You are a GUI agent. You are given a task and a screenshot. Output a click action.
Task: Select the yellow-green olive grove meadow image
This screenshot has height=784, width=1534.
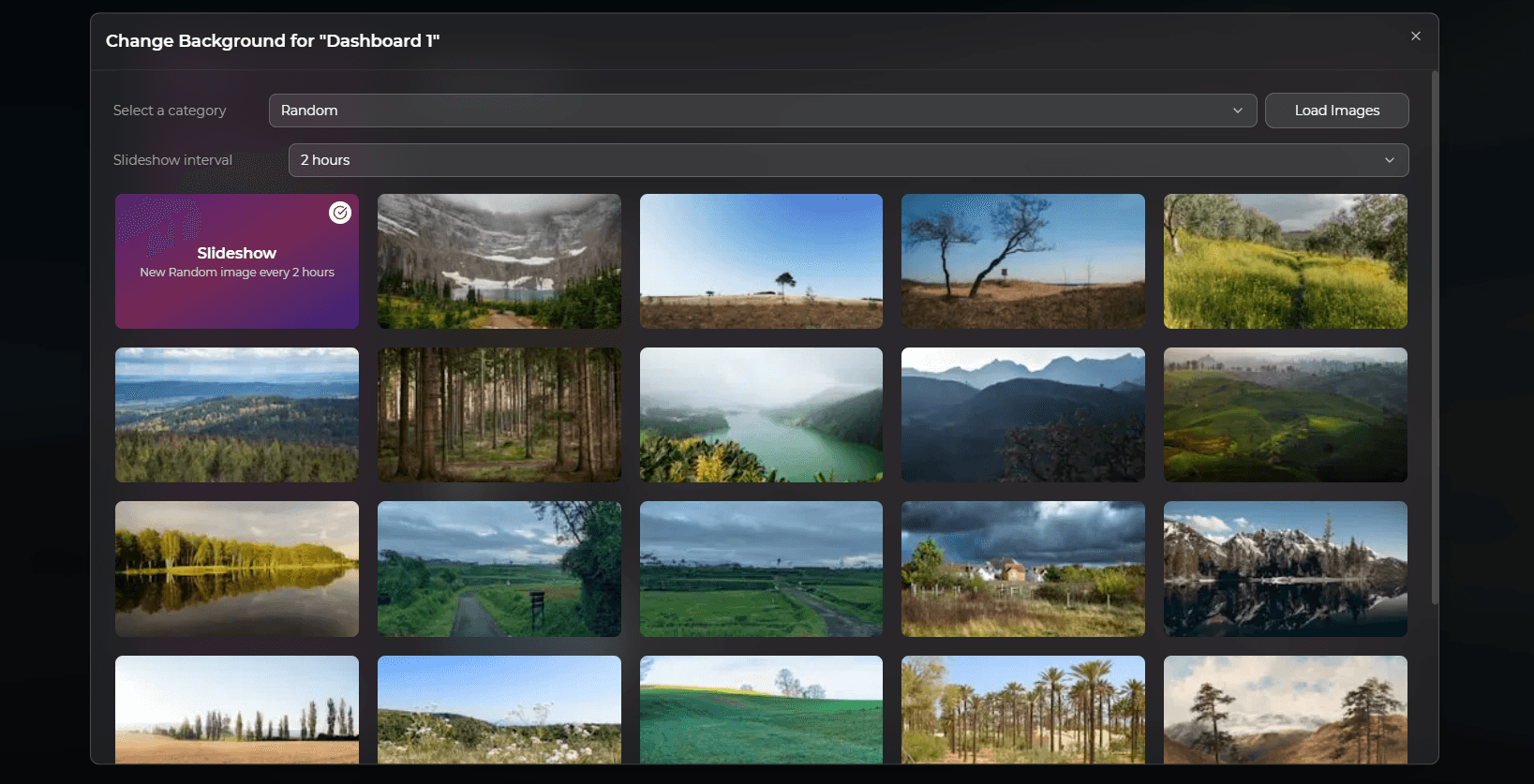click(x=1285, y=261)
